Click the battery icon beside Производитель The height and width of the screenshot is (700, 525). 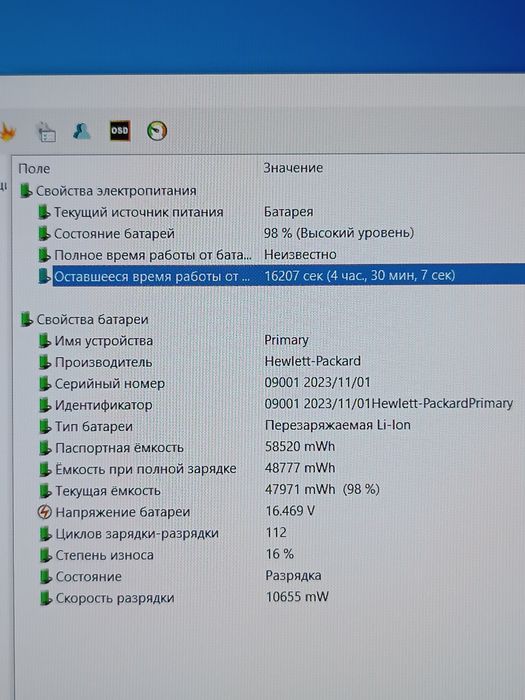(44, 362)
